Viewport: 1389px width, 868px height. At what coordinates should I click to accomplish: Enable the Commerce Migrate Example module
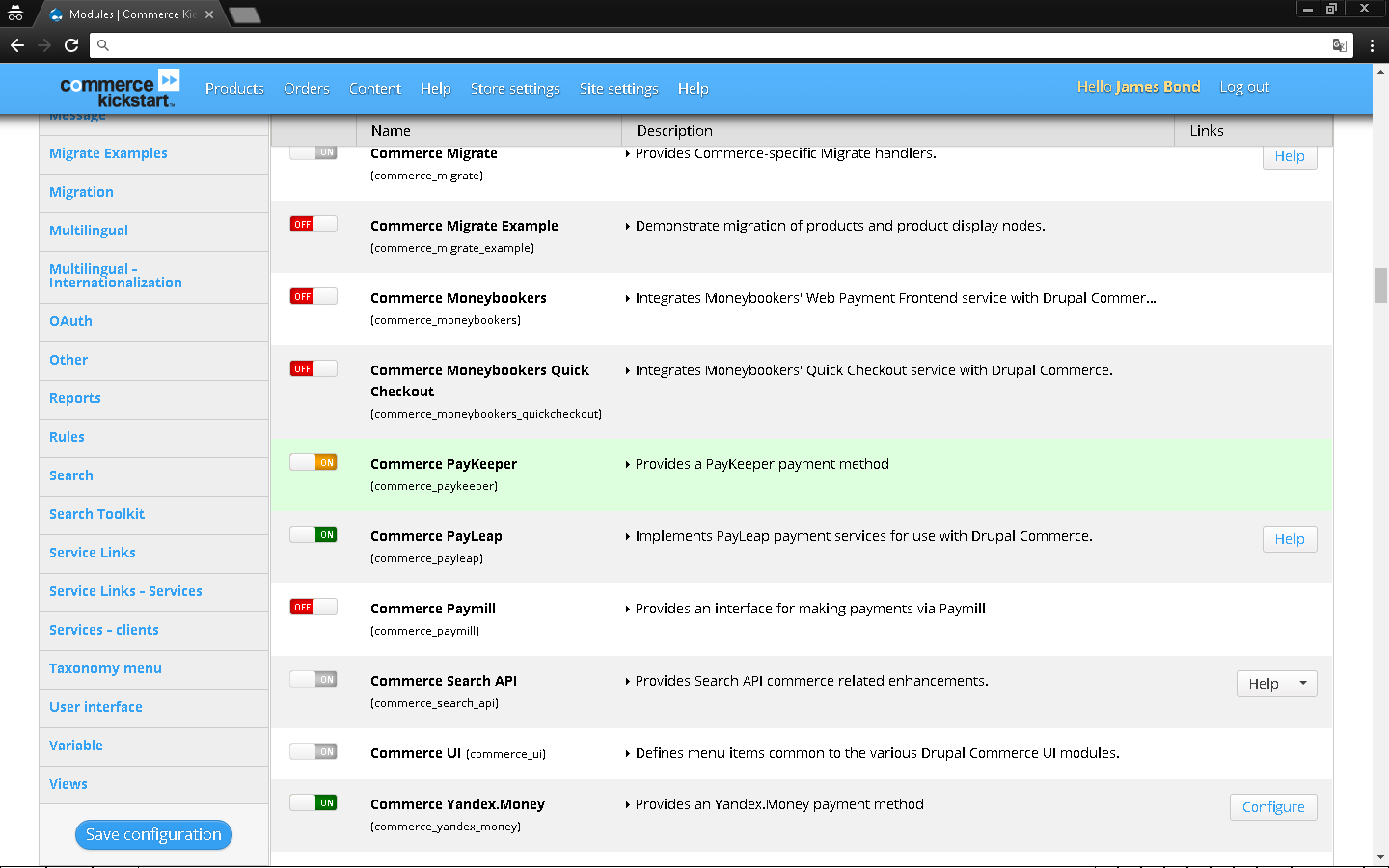click(x=313, y=225)
